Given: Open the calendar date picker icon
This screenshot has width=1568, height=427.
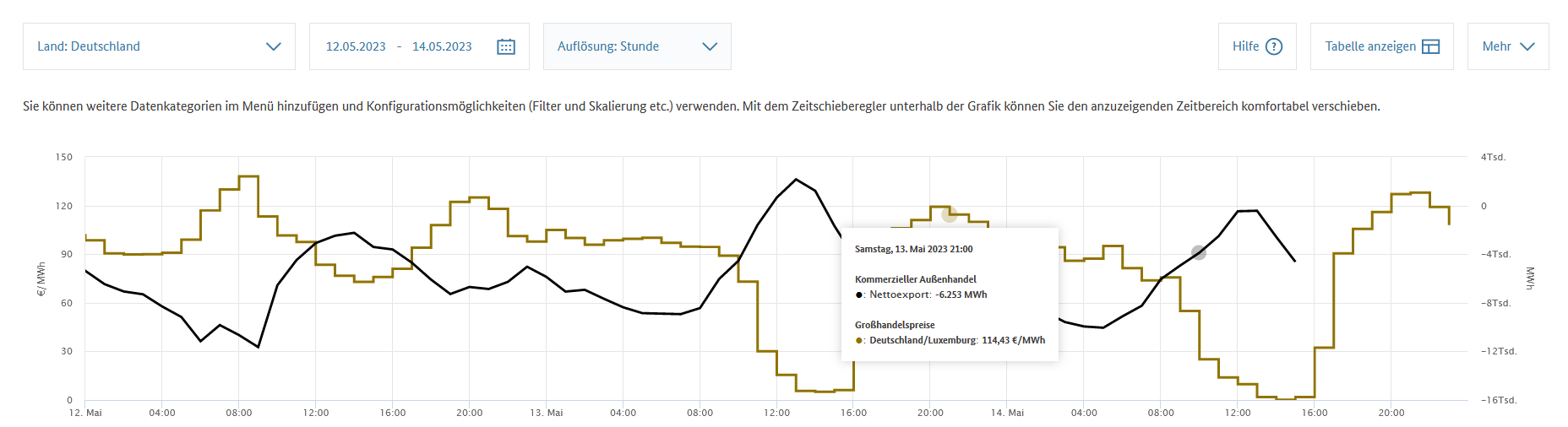Looking at the screenshot, I should click(506, 46).
